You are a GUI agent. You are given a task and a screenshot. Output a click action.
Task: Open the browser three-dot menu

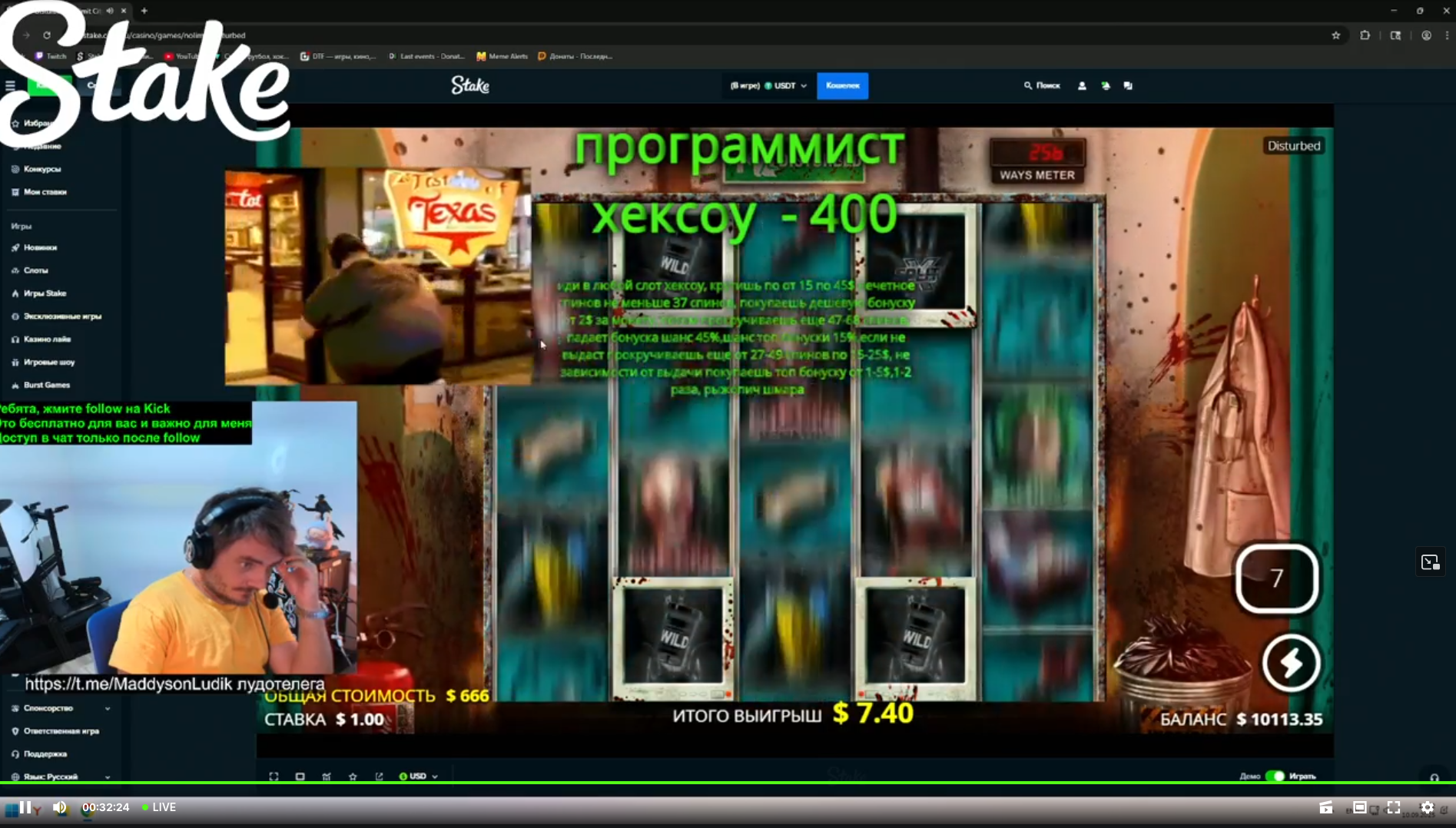point(1448,35)
